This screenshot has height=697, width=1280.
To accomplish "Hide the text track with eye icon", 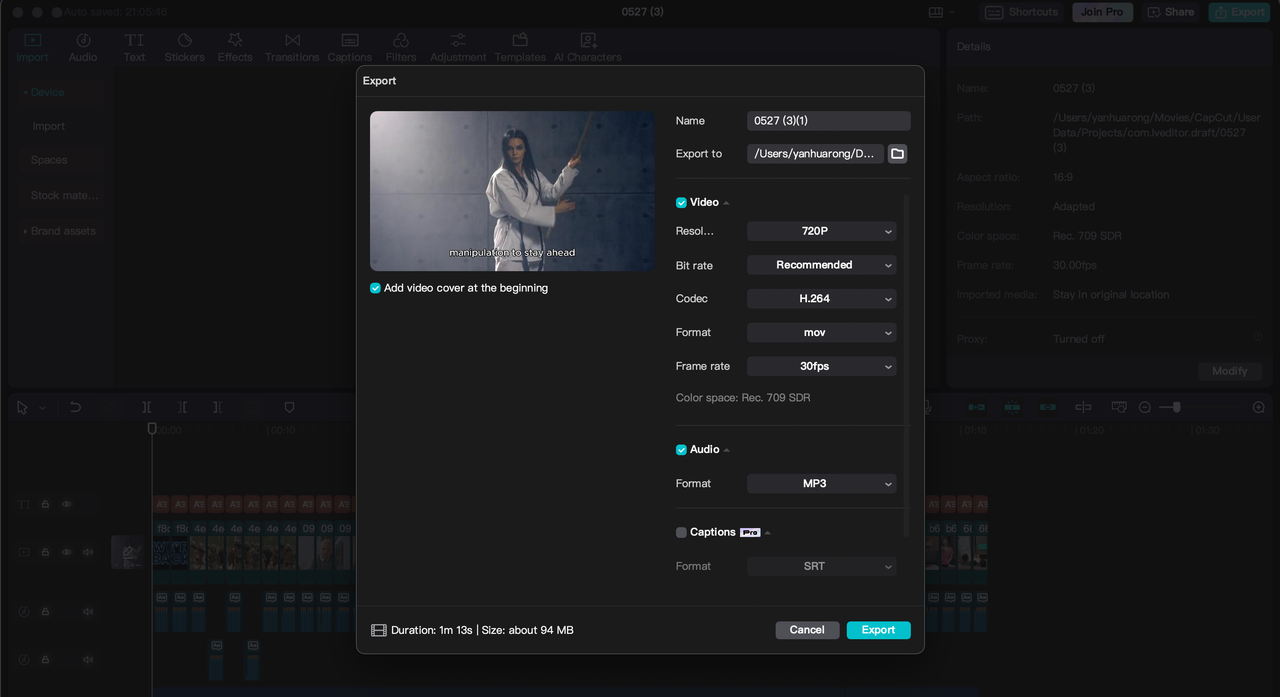I will [67, 505].
